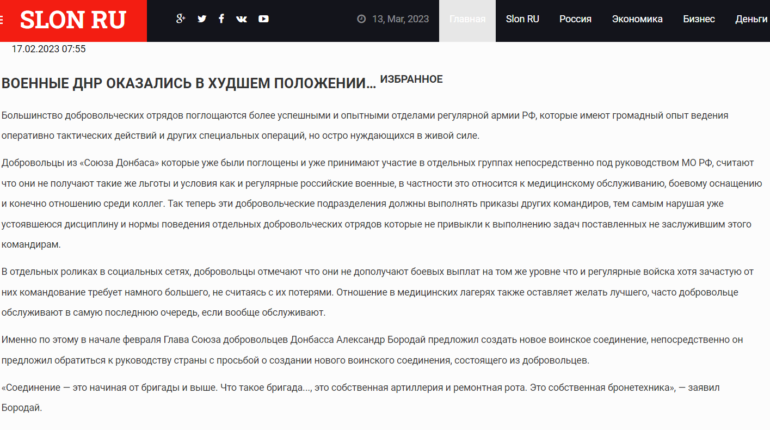Click the YouTube channel icon

[x=263, y=19]
